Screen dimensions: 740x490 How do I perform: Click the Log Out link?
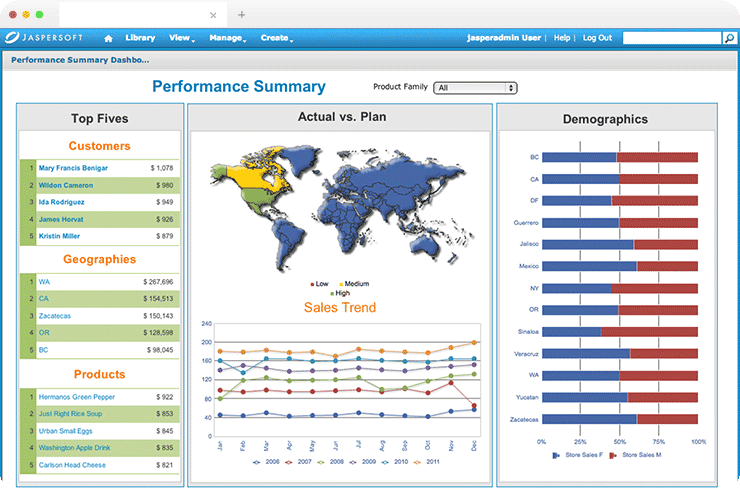[597, 38]
